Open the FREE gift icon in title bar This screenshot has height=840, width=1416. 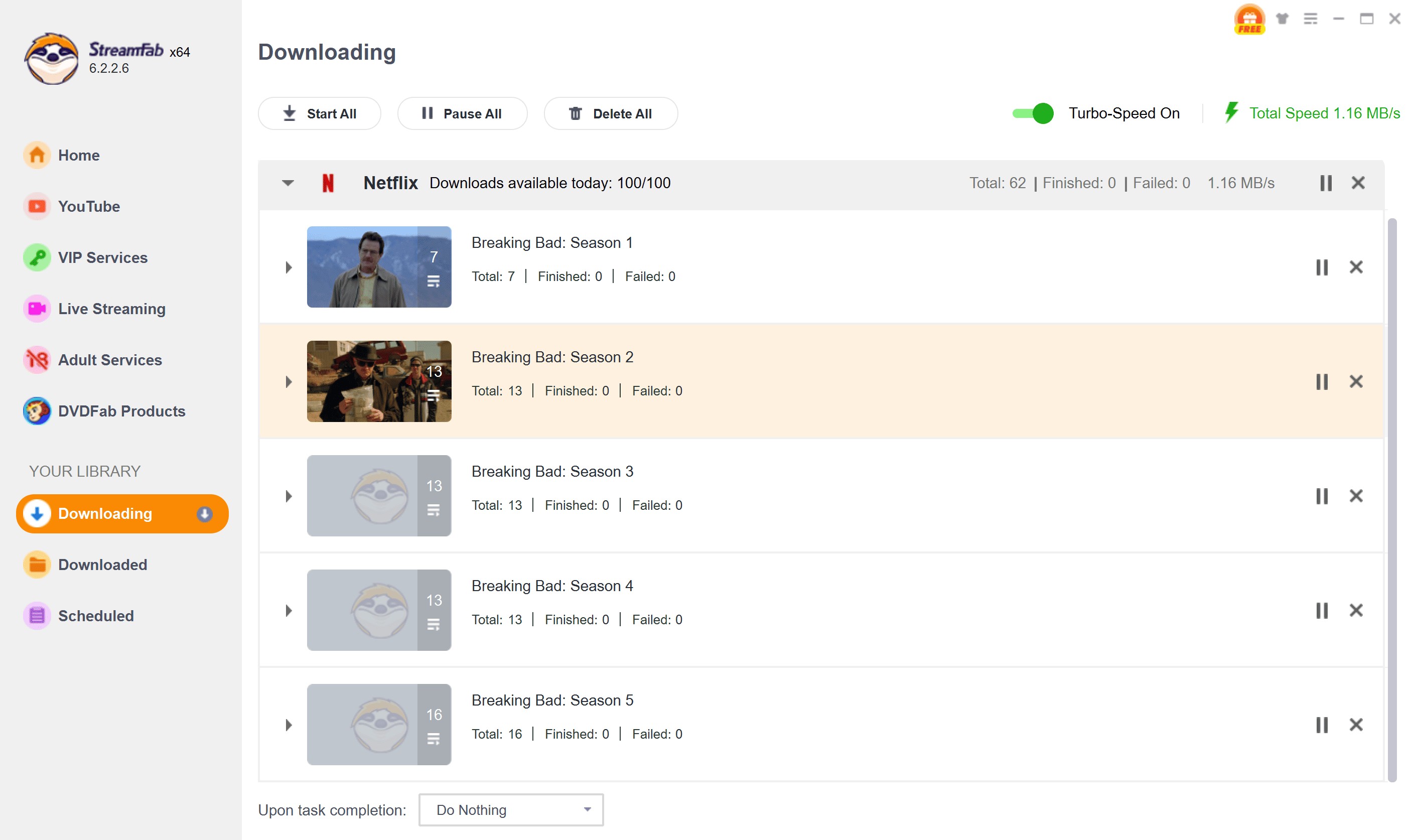1248,19
